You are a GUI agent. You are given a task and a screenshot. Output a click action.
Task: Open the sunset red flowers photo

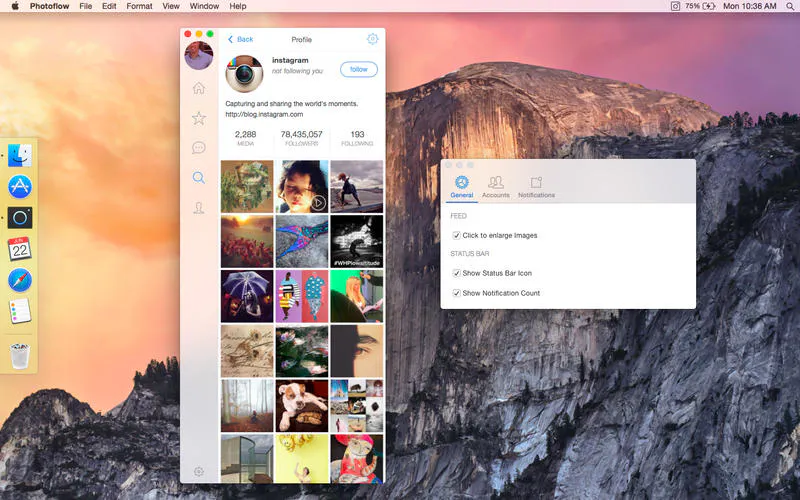(247, 241)
